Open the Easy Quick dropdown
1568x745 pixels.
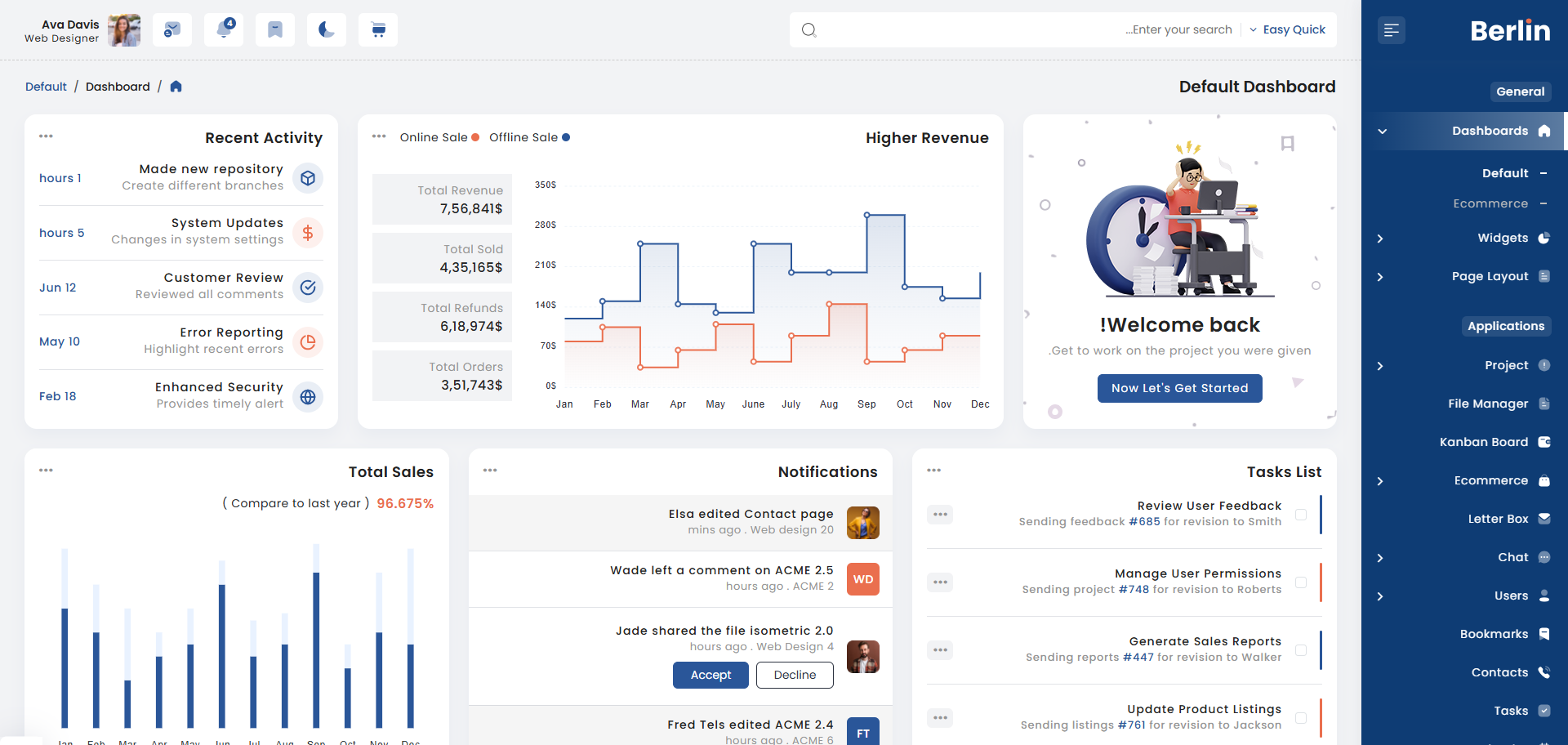pos(1288,30)
